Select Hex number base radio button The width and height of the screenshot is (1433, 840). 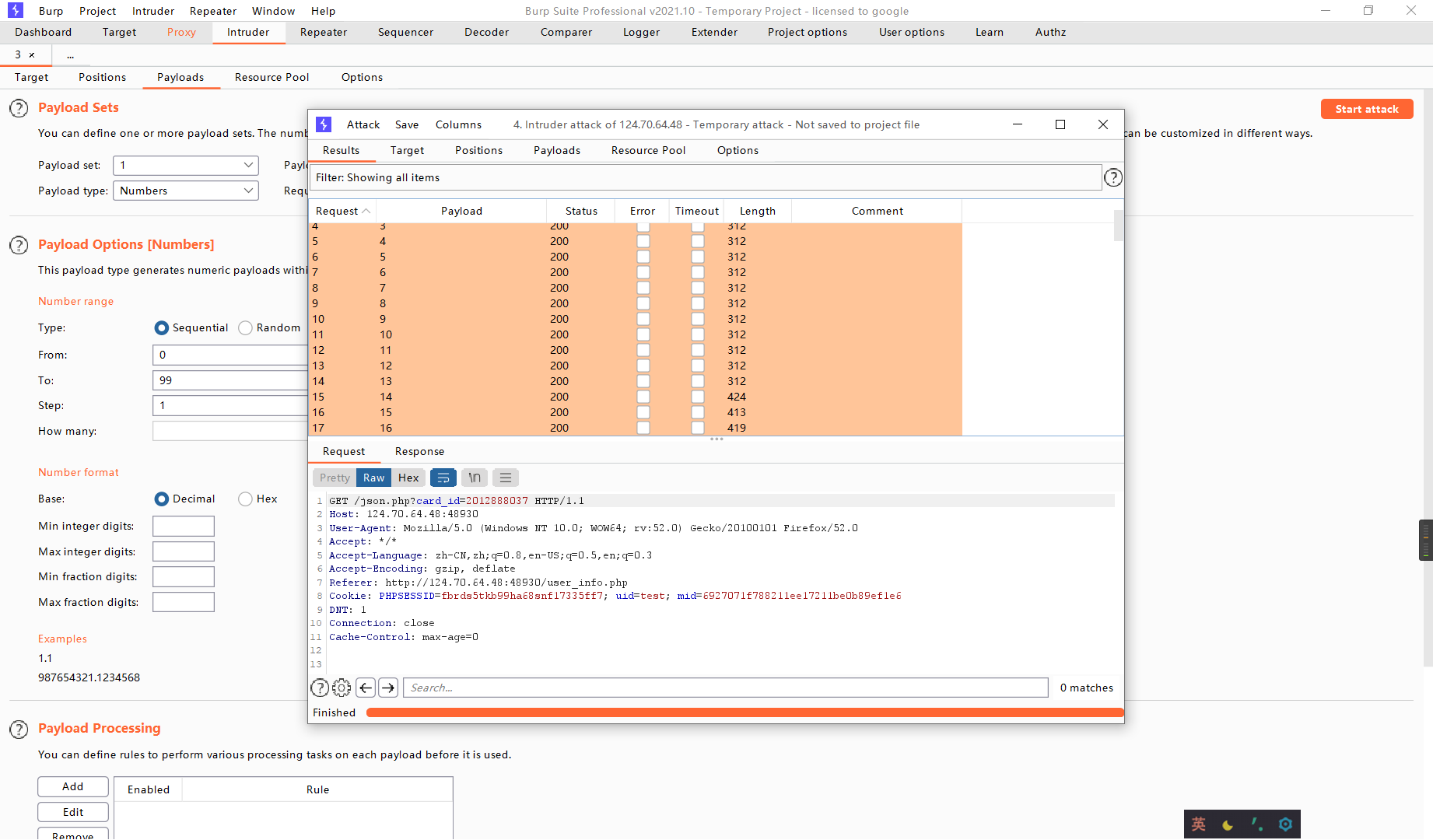click(x=245, y=499)
